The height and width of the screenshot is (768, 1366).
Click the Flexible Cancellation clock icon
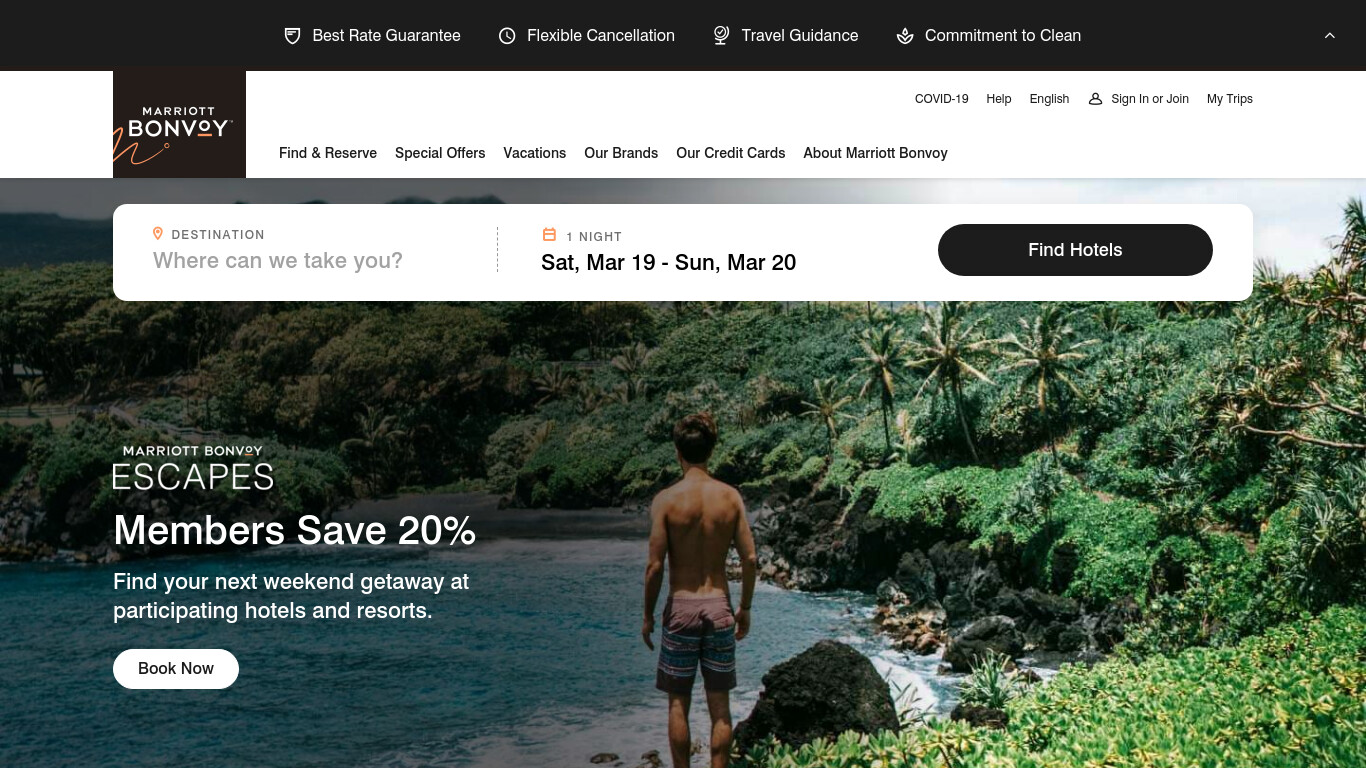click(x=507, y=36)
